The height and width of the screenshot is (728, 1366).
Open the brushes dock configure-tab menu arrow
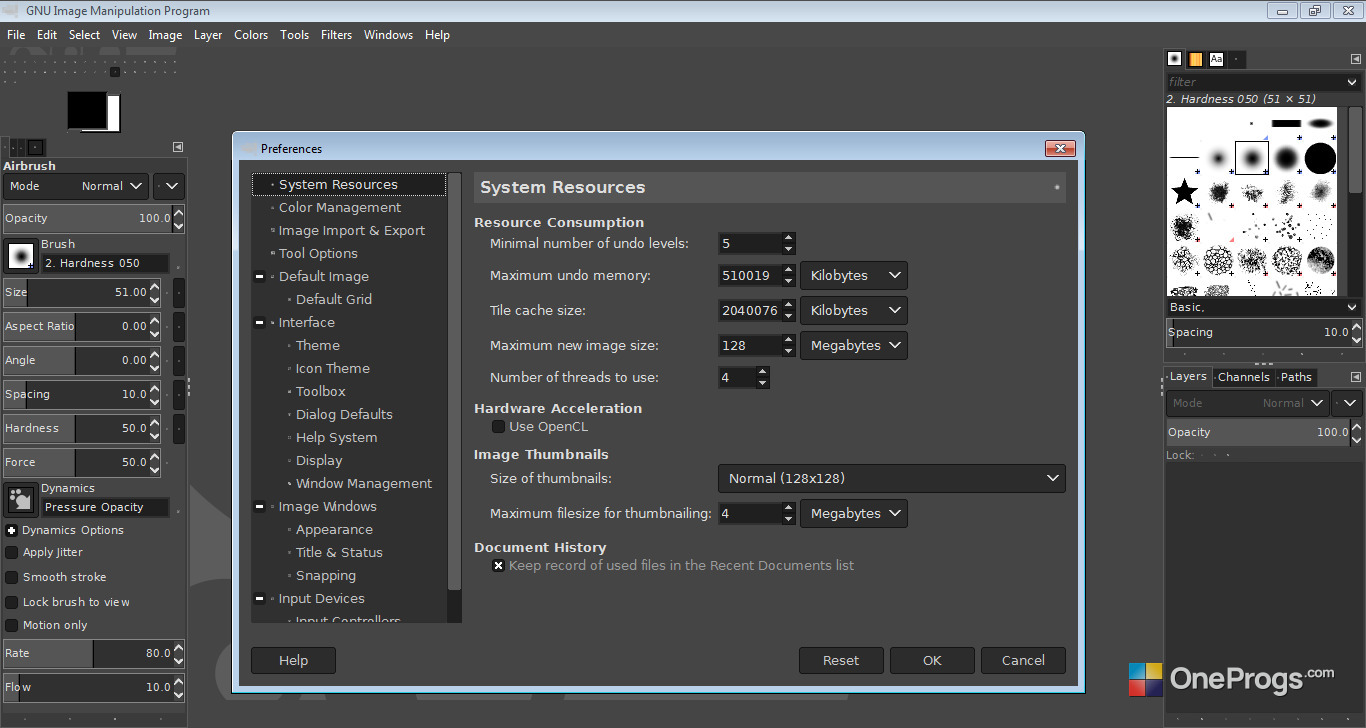point(1355,59)
